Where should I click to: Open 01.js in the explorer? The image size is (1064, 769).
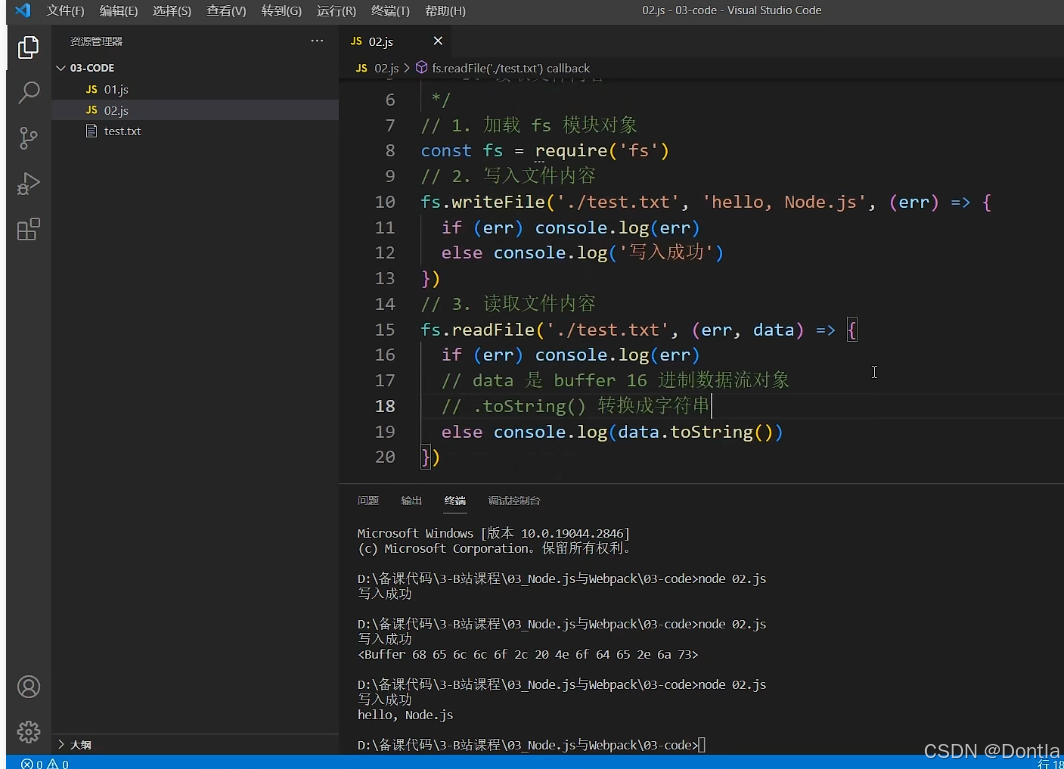pyautogui.click(x=195, y=89)
